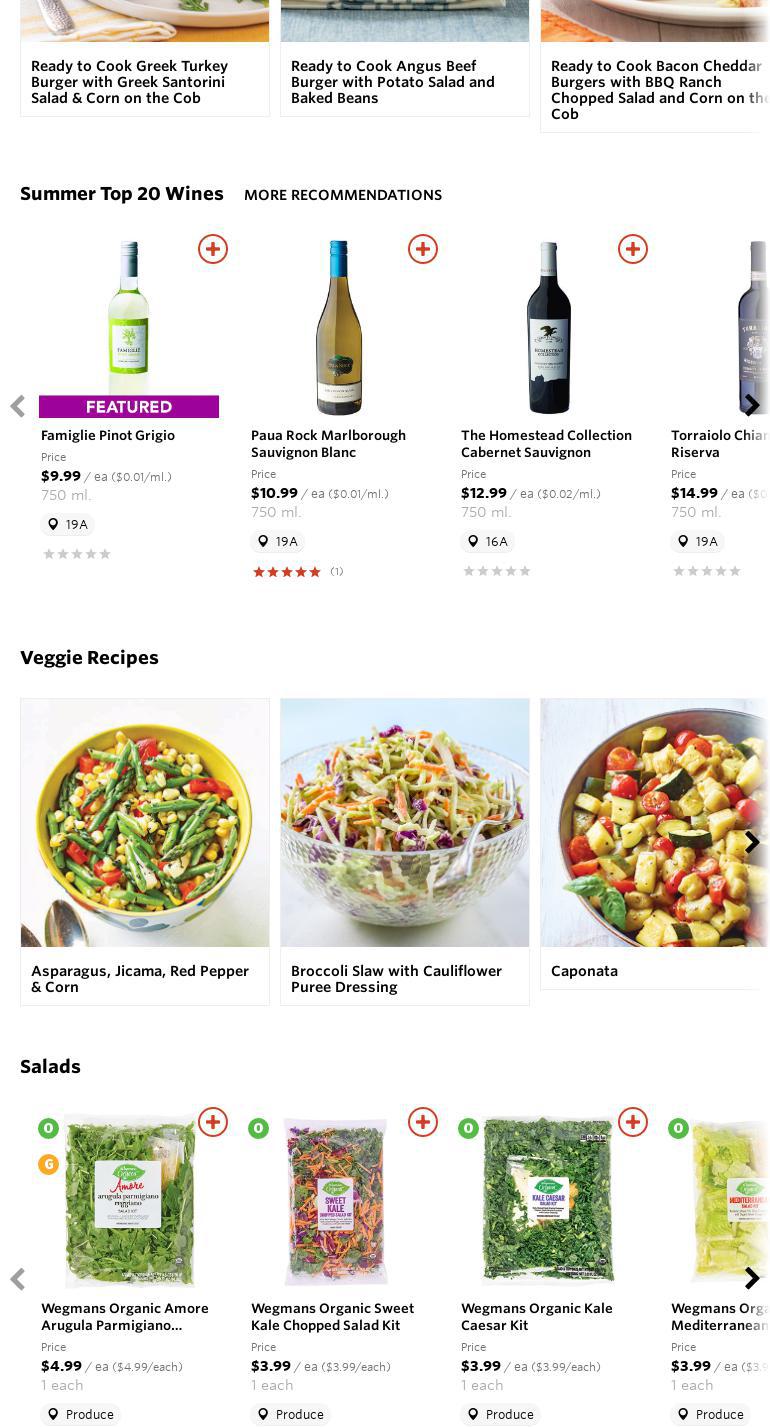Add Organic Kale Caesar Kit to cart
Viewport: 770px width, 1427px height.
pyautogui.click(x=633, y=1122)
